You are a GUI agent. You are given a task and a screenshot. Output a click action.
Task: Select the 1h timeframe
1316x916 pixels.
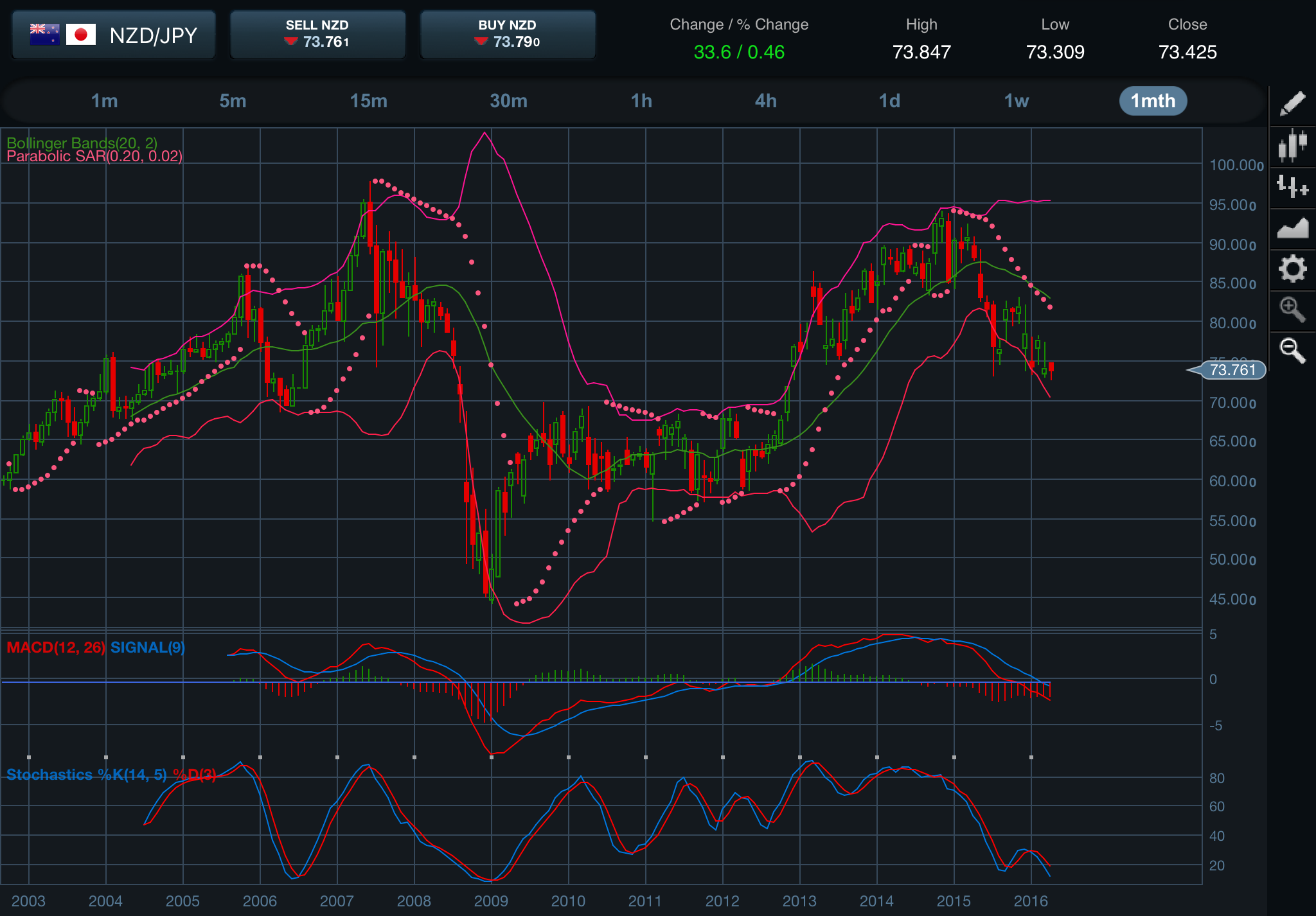[x=641, y=101]
